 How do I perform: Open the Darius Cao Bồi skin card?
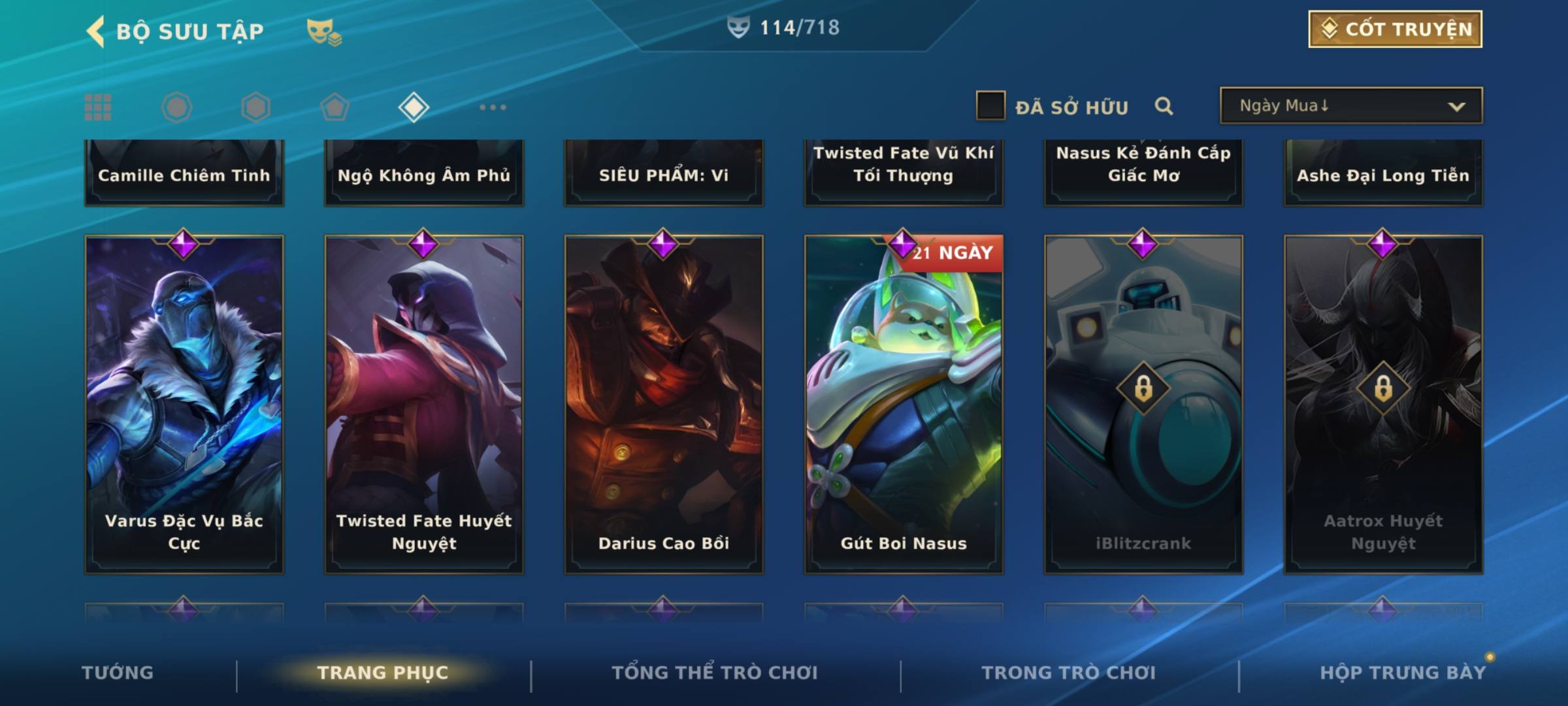pyautogui.click(x=664, y=404)
